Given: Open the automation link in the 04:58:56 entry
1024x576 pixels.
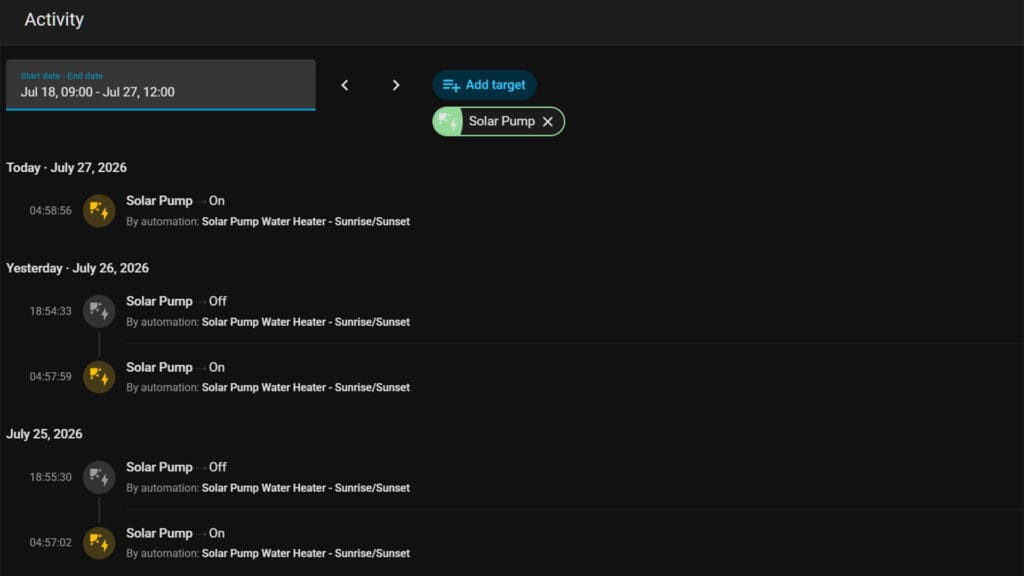Looking at the screenshot, I should (306, 221).
